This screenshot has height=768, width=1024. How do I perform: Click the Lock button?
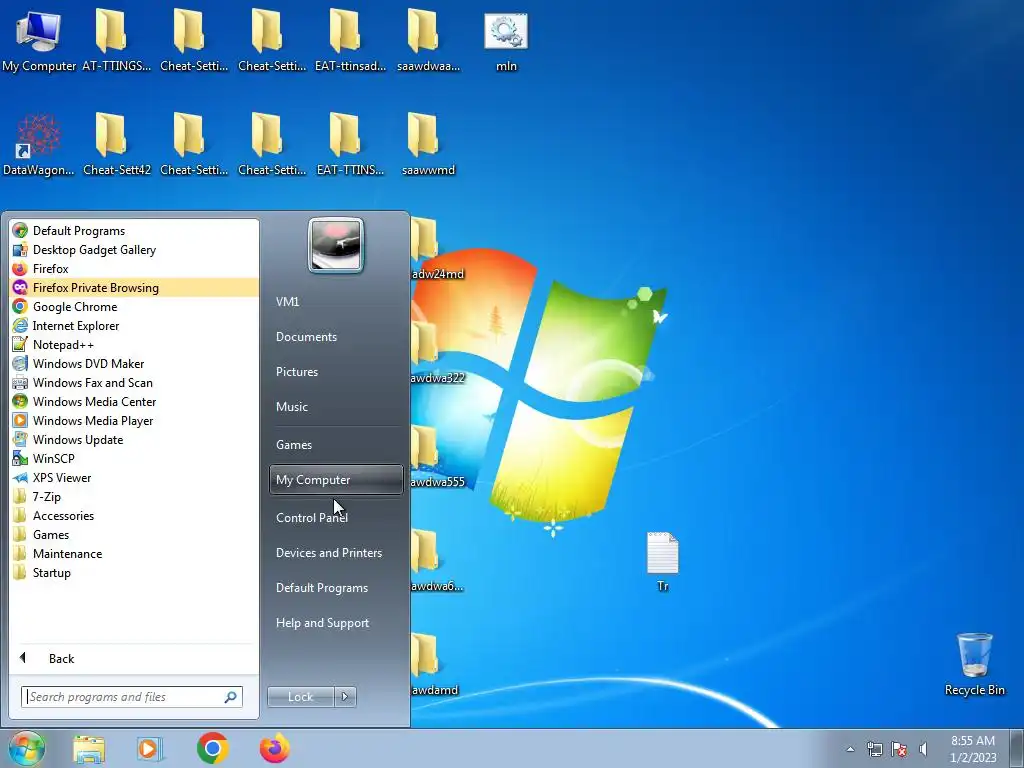301,697
